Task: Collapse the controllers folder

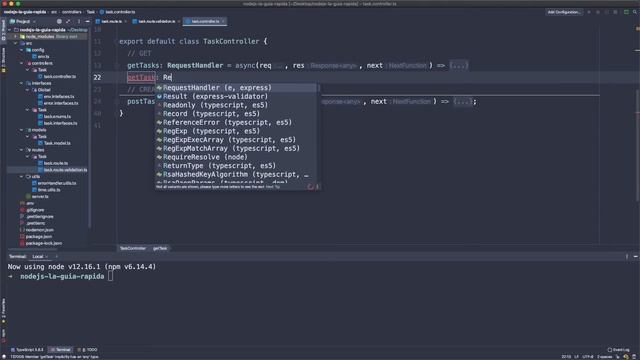Action: pos(22,63)
